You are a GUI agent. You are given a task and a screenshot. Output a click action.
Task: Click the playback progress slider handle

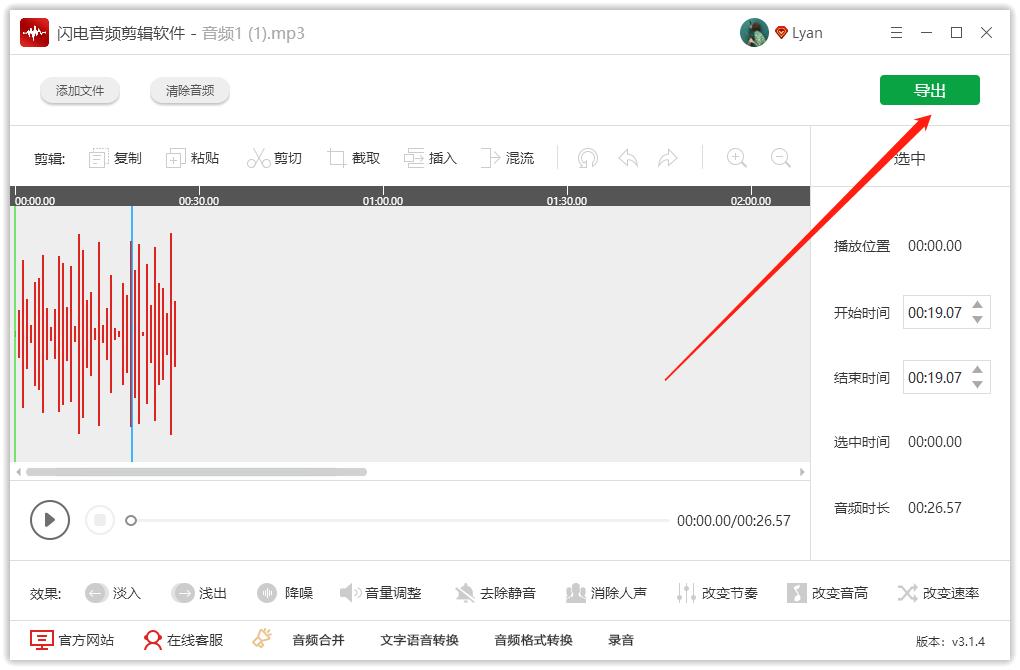tap(131, 520)
